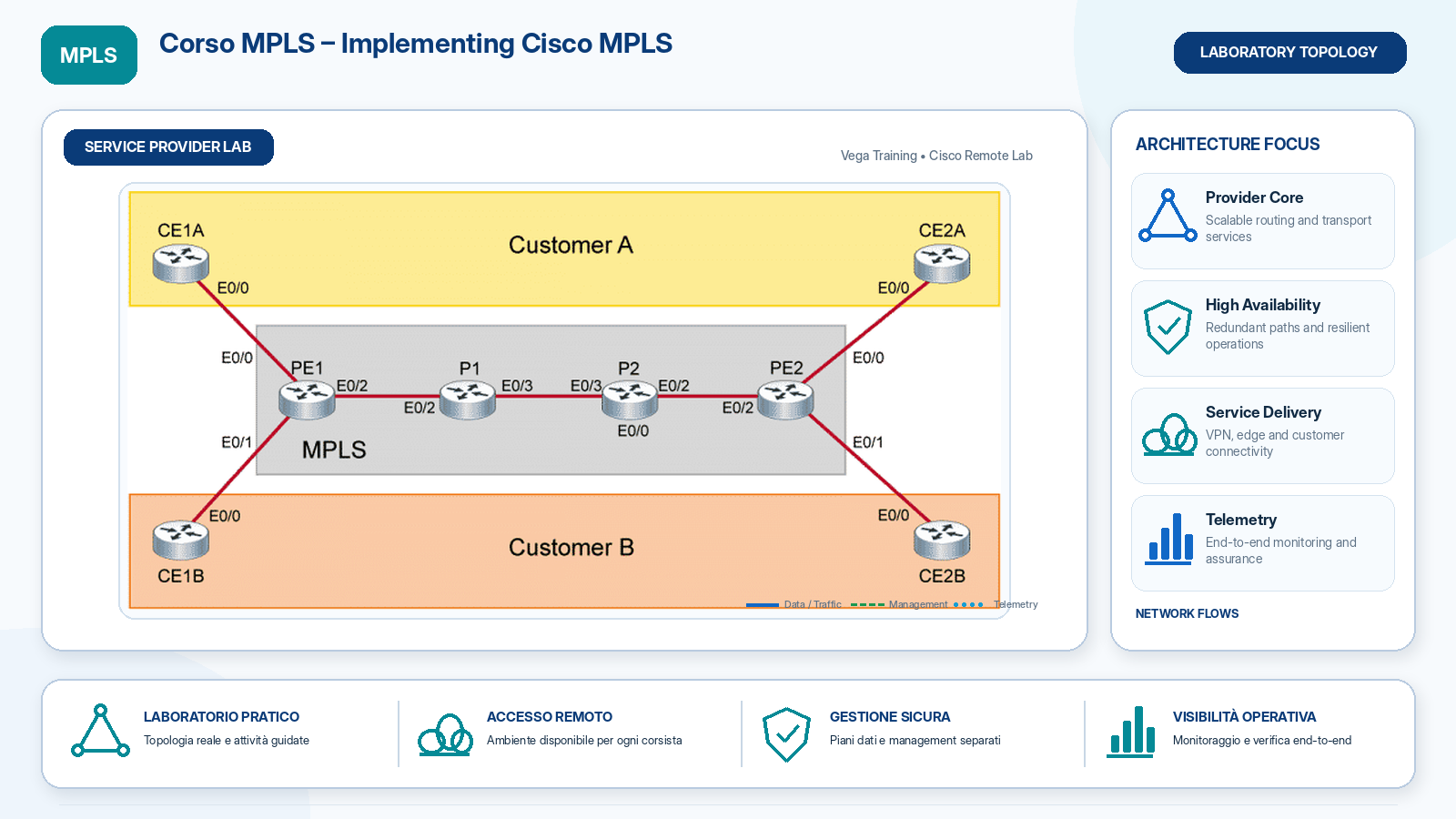Click the Telemetry bar chart icon
The image size is (1456, 819).
pyautogui.click(x=1169, y=539)
